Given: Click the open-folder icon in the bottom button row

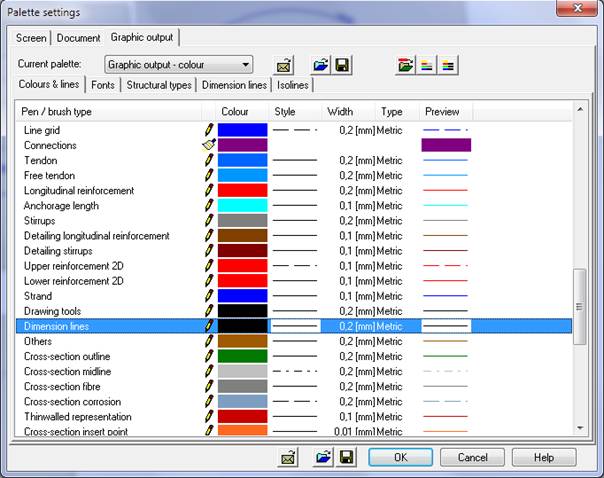Looking at the screenshot, I should point(323,457).
